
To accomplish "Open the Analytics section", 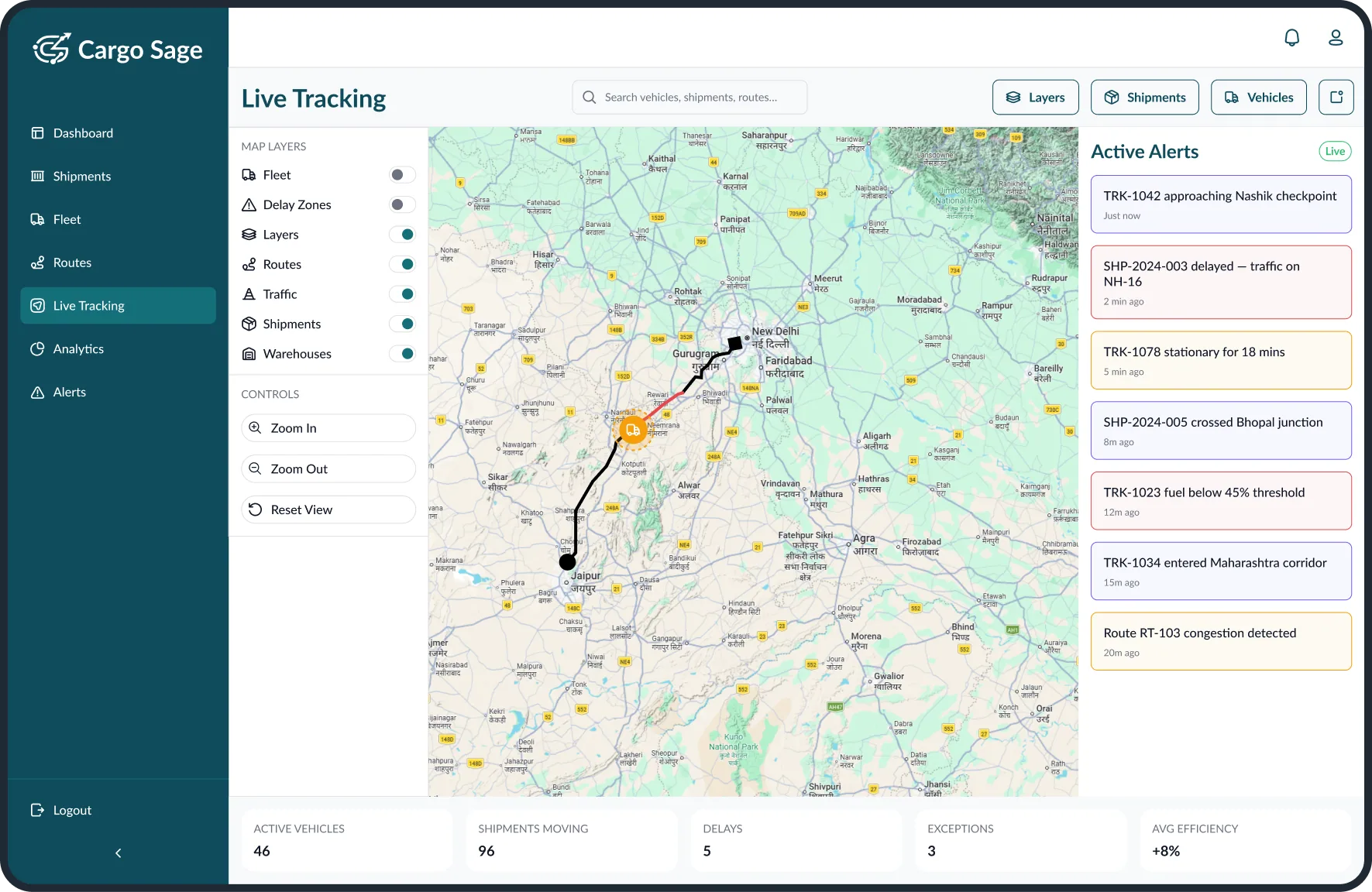I will point(77,348).
